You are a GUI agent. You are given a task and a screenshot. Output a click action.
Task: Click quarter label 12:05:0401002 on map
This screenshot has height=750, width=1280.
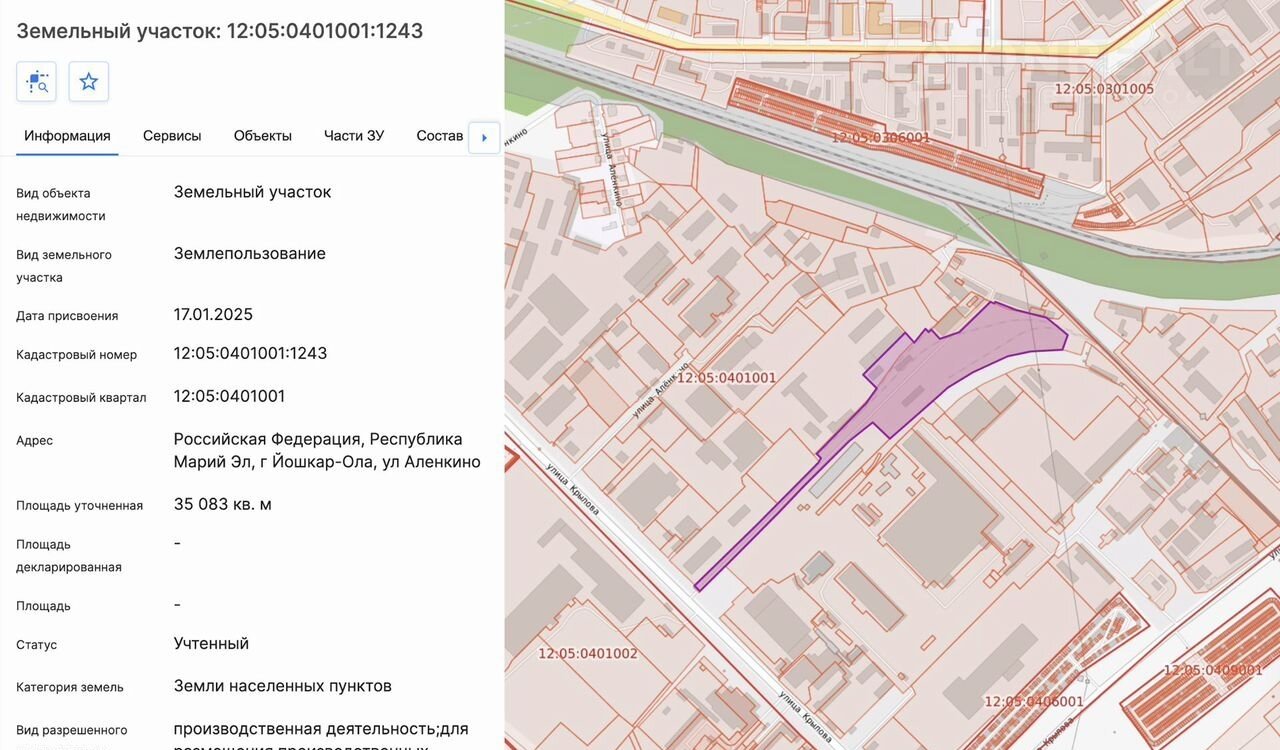point(588,654)
